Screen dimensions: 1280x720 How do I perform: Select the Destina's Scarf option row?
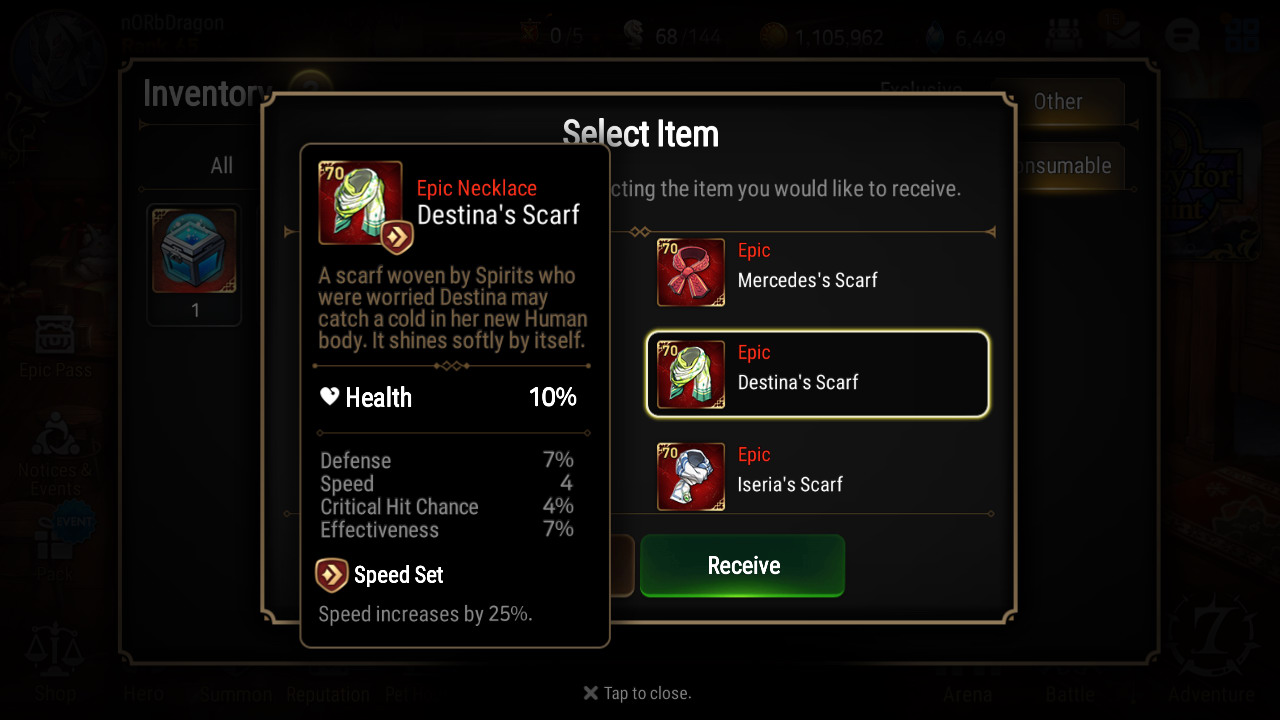click(x=818, y=374)
